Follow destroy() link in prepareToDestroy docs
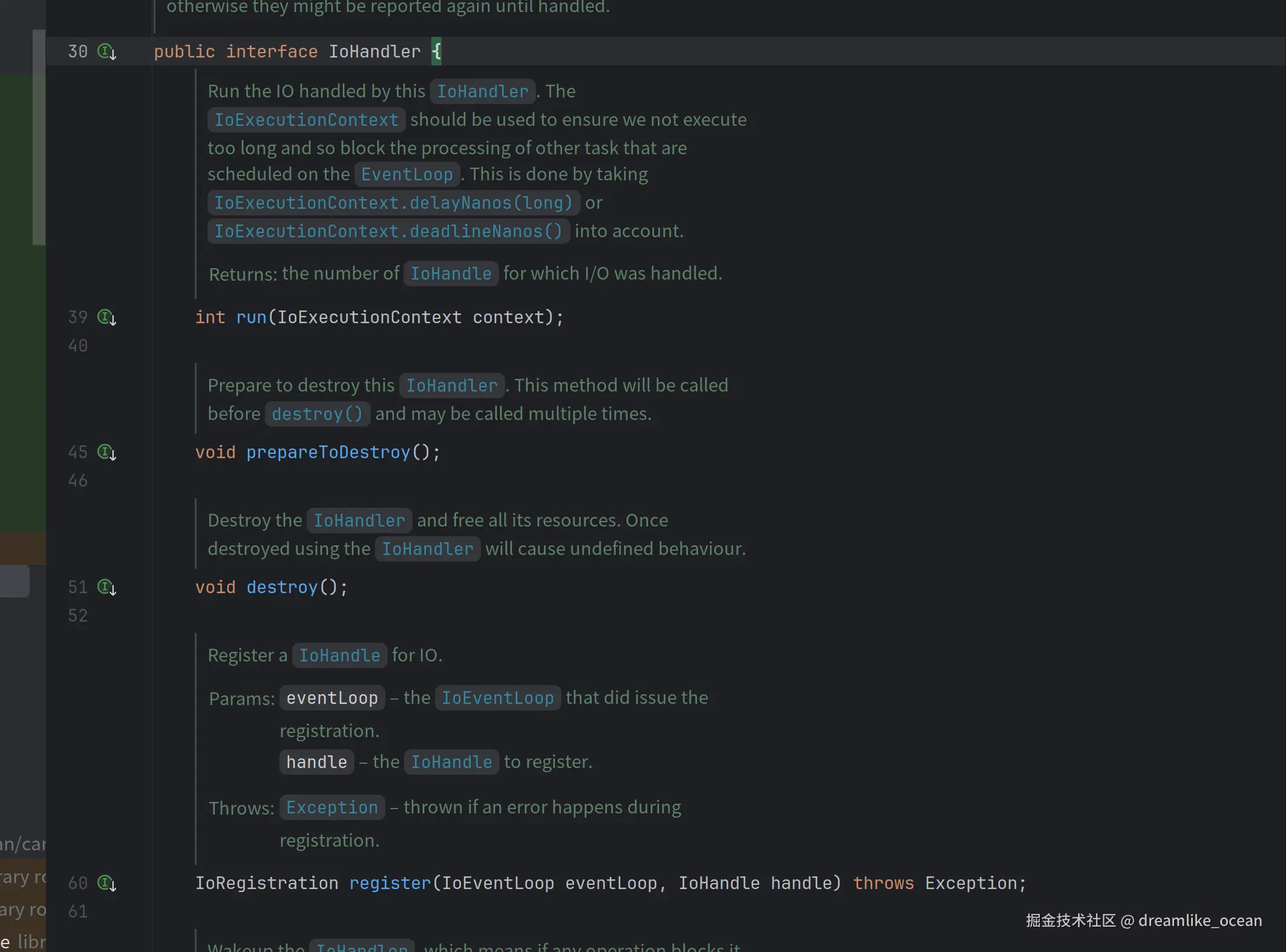This screenshot has height=952, width=1286. tap(317, 414)
